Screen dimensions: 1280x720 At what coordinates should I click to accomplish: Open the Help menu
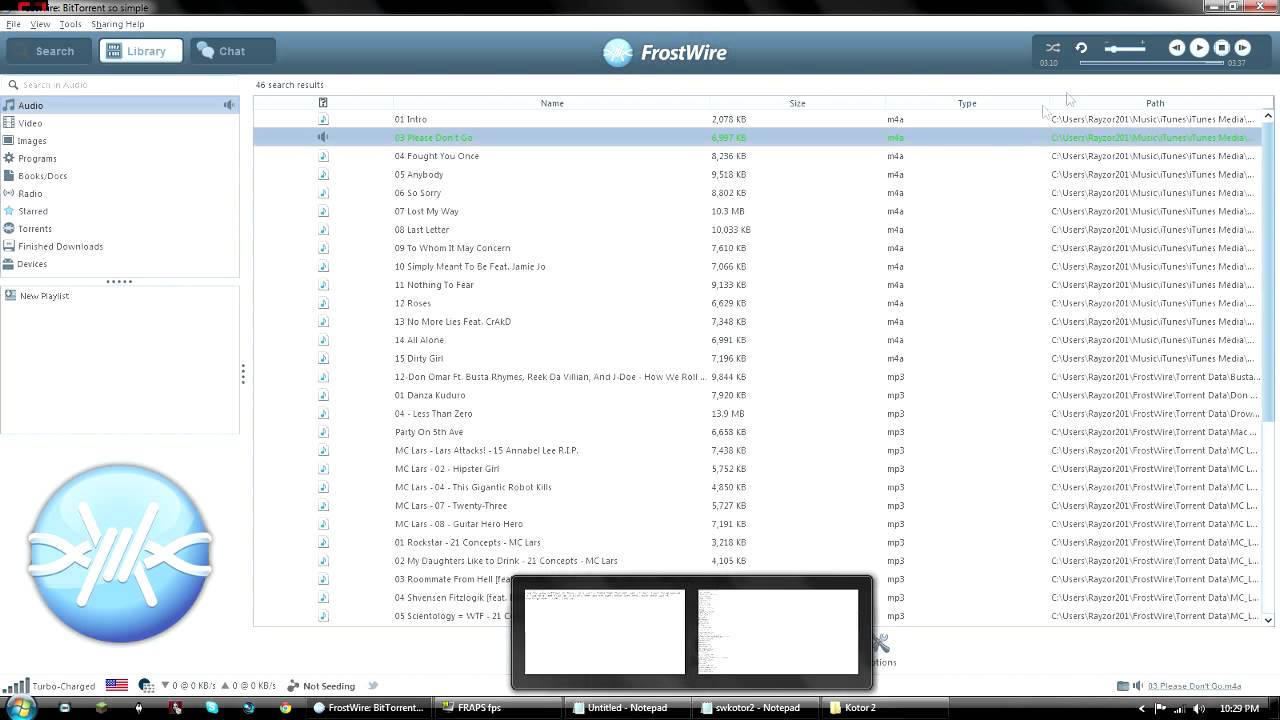pos(134,24)
